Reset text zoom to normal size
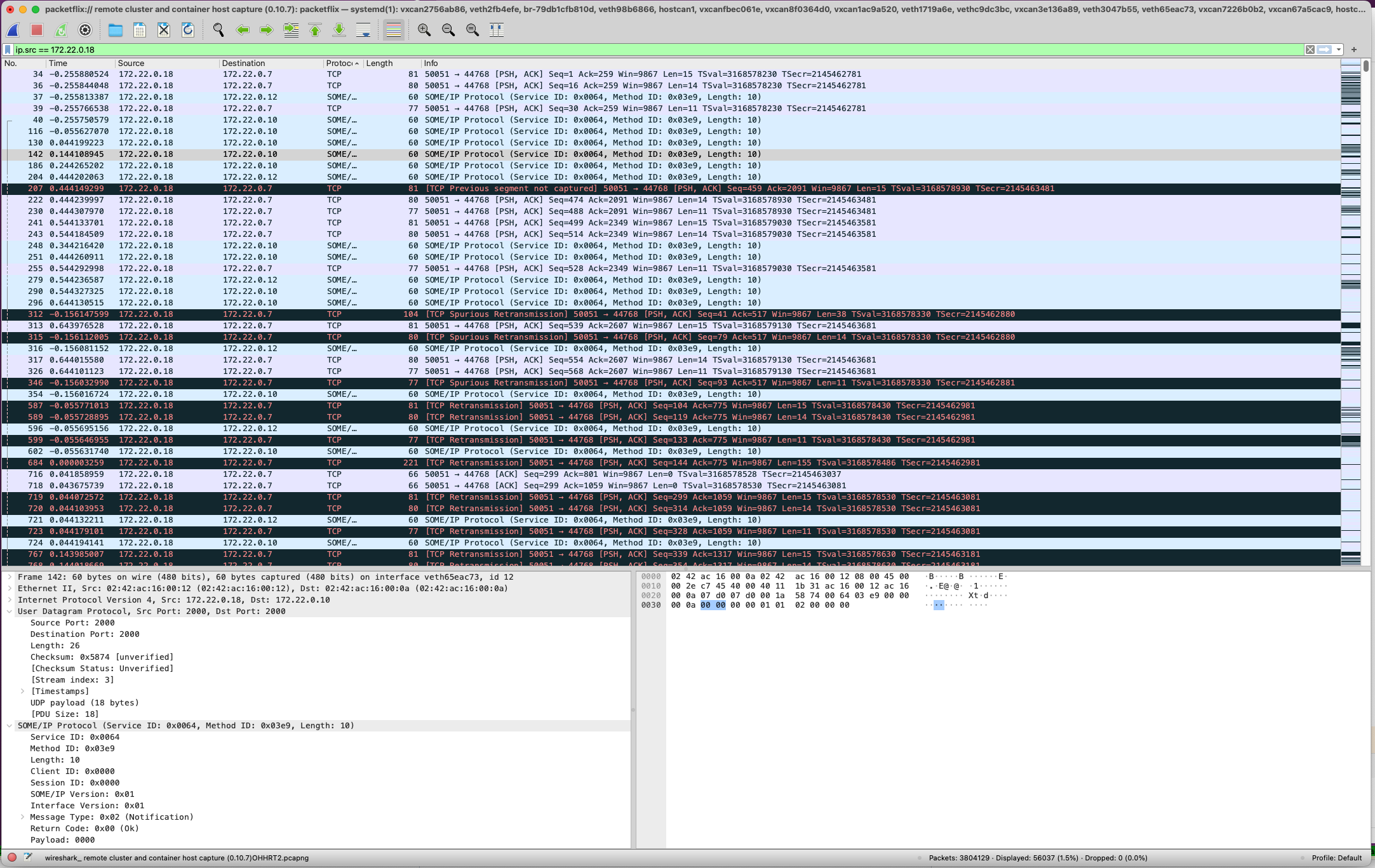 click(473, 30)
